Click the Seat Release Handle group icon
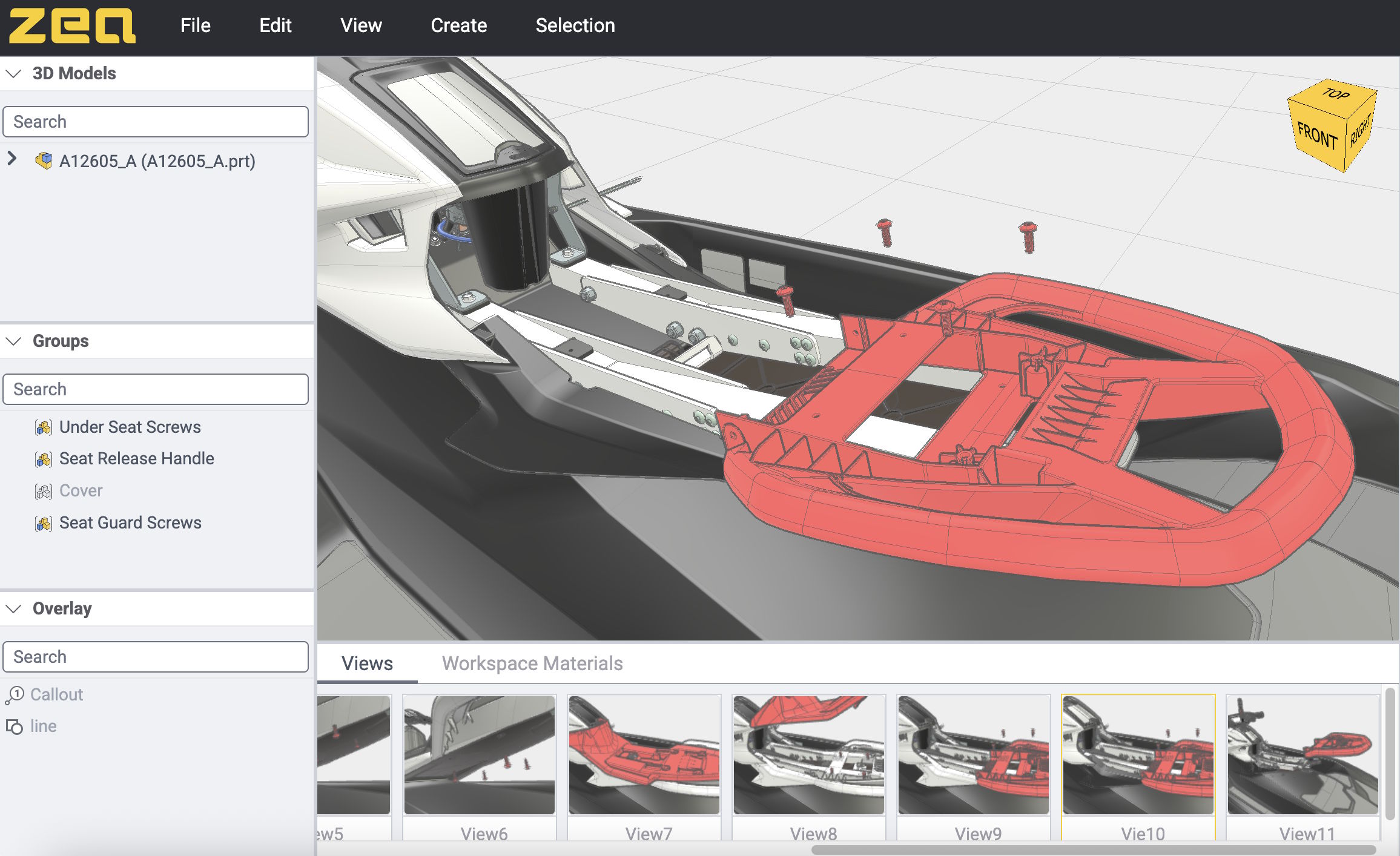This screenshot has width=1400, height=856. click(44, 459)
